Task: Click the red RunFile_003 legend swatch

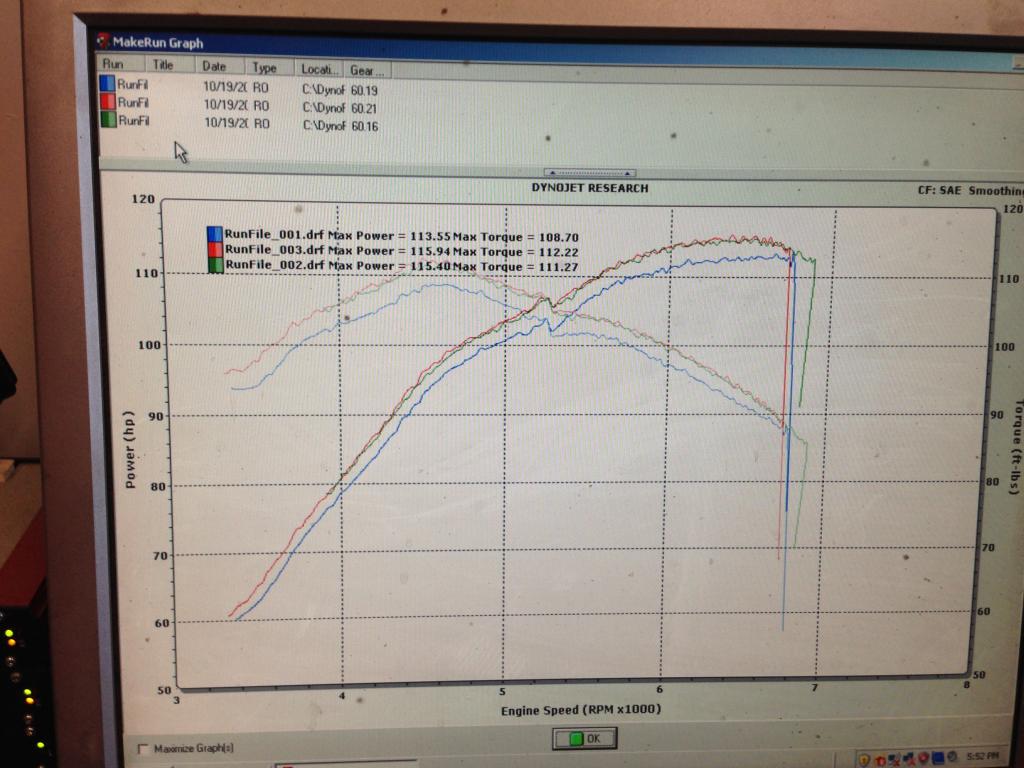Action: coord(213,249)
